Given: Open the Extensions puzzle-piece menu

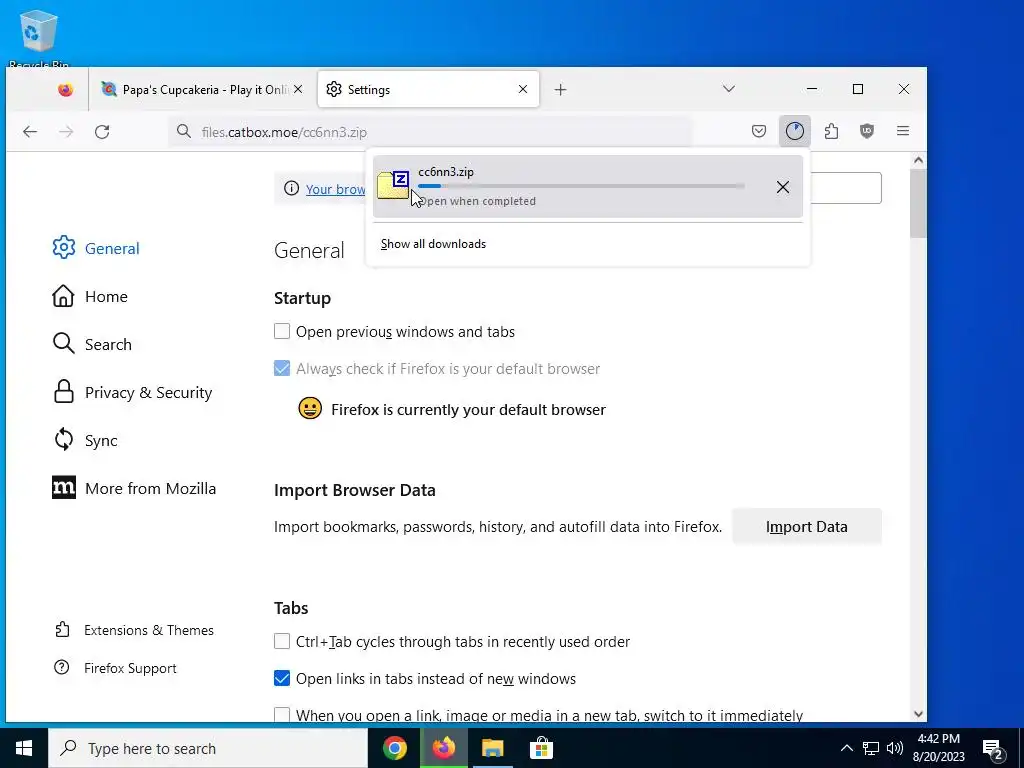Looking at the screenshot, I should (831, 131).
